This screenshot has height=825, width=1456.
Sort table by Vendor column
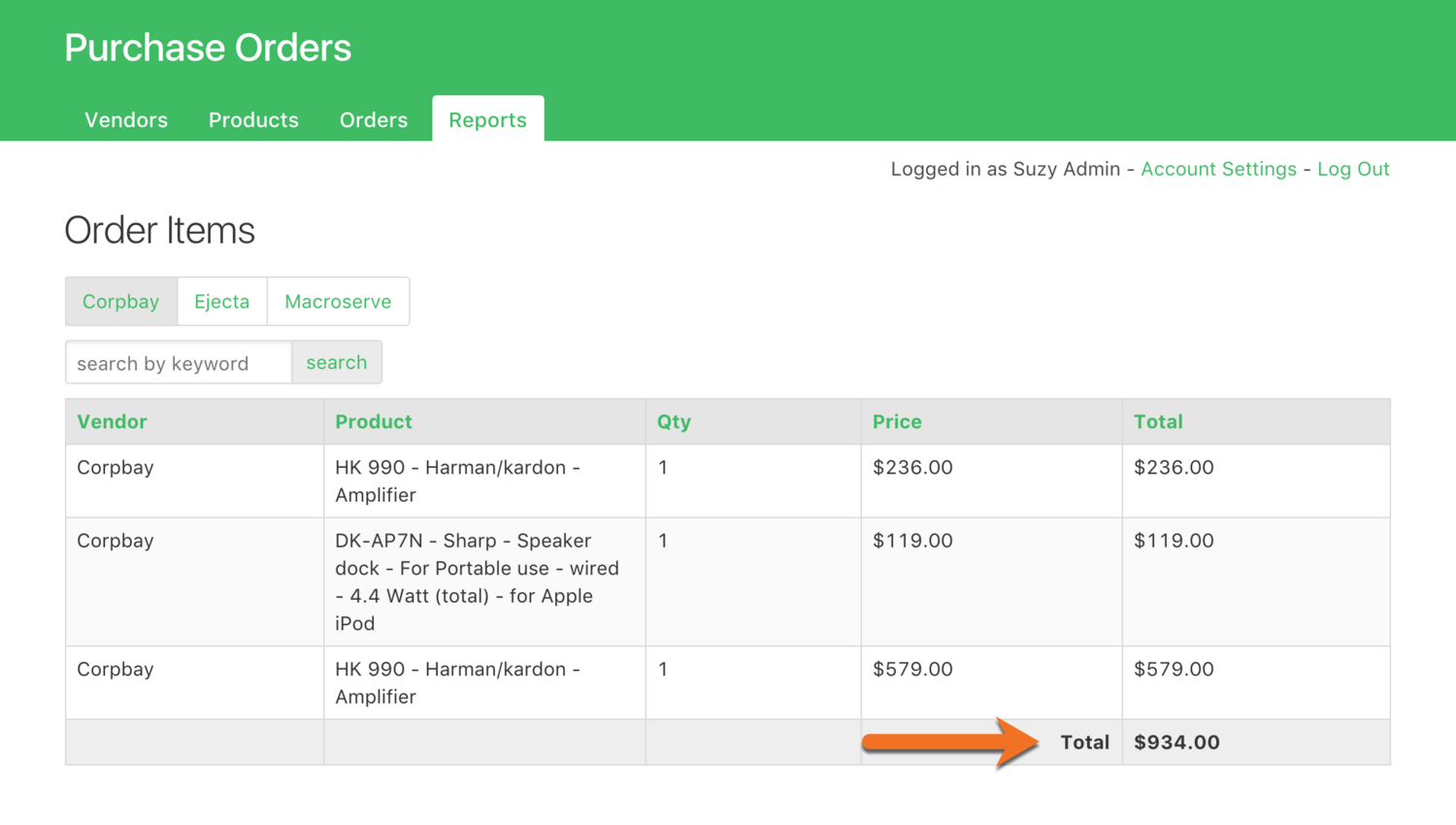point(113,422)
